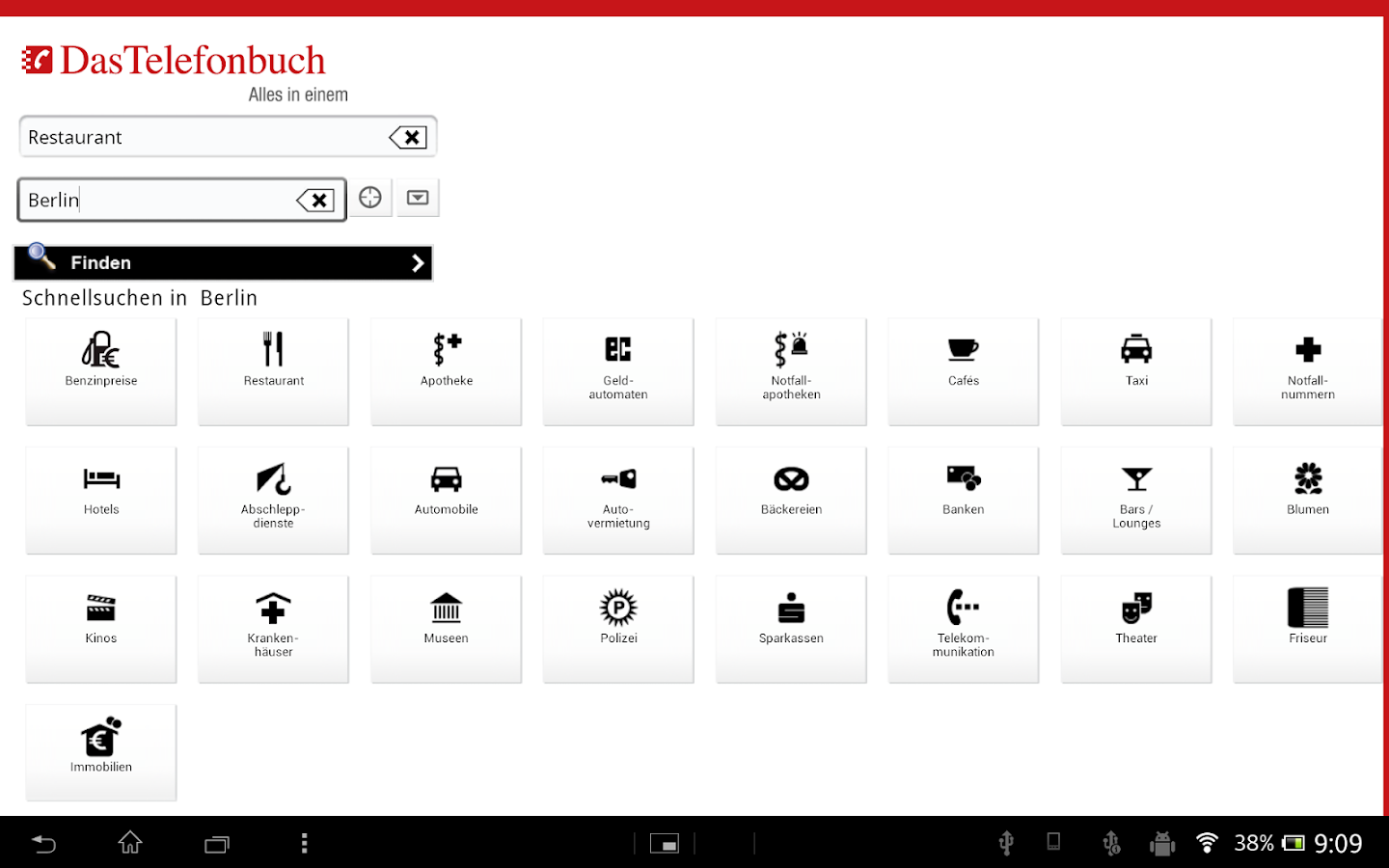Open the Android recent apps view
Screen dimensions: 1389x868
(x=216, y=843)
